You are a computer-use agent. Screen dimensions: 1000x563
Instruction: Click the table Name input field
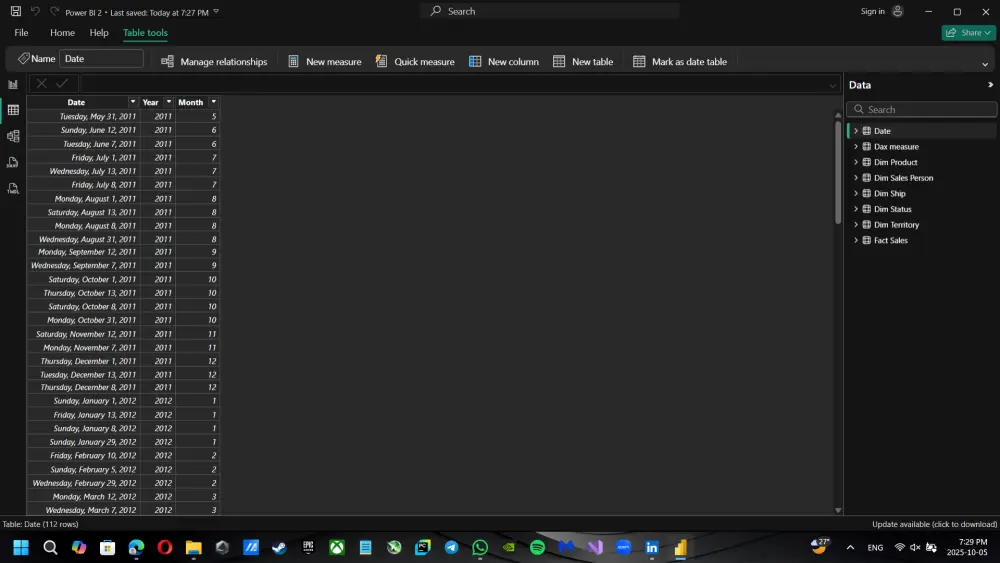101,59
